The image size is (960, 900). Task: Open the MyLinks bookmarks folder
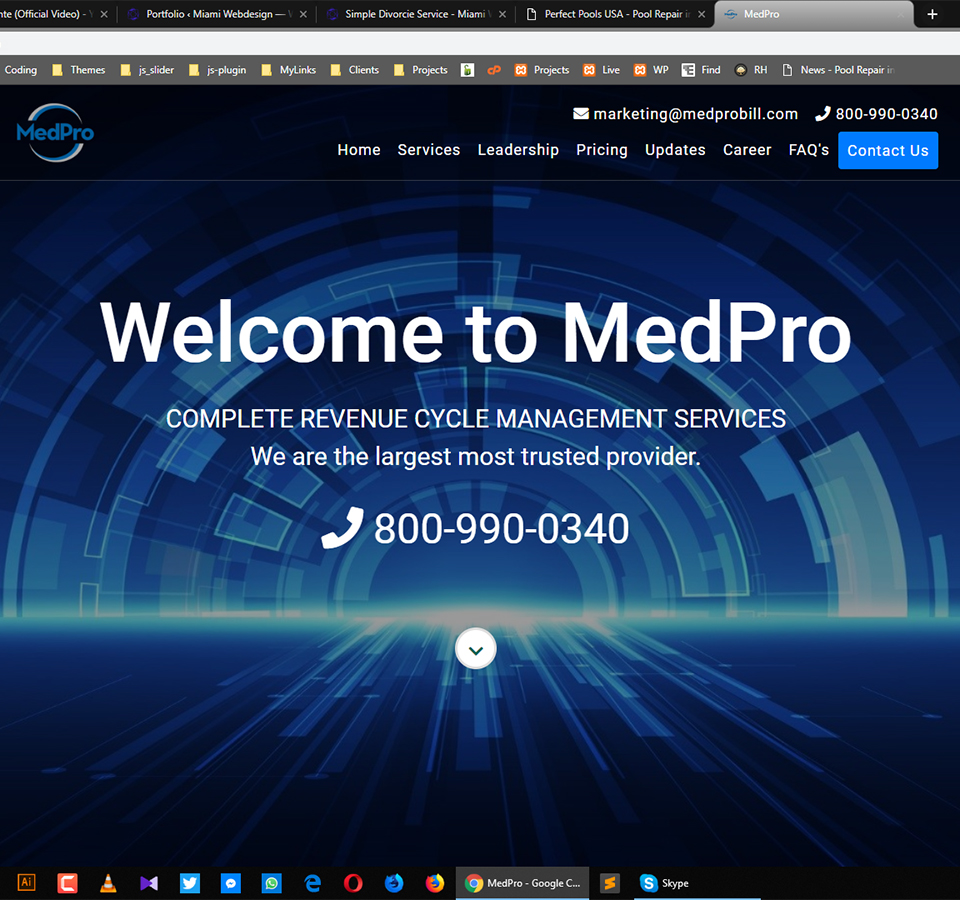click(x=287, y=70)
